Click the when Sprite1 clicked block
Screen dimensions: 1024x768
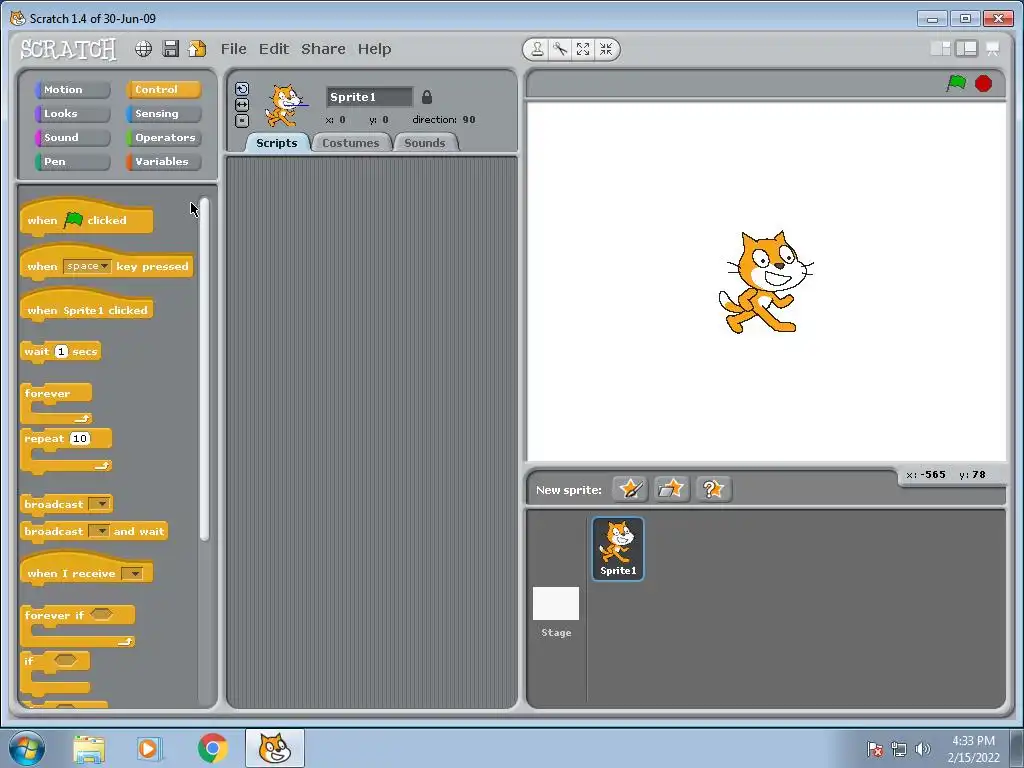[x=86, y=307]
